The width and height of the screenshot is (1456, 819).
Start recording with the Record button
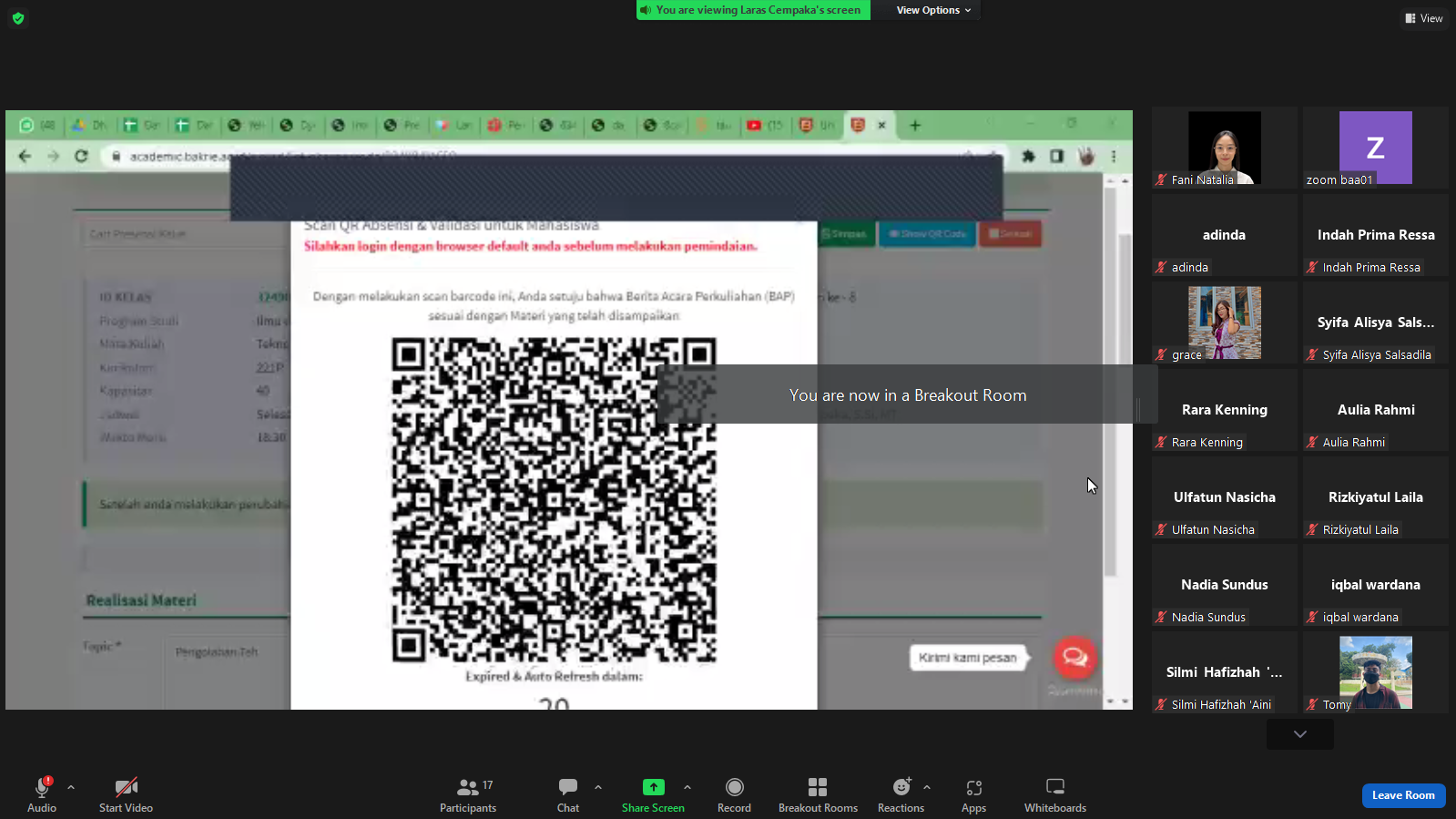pos(734,794)
